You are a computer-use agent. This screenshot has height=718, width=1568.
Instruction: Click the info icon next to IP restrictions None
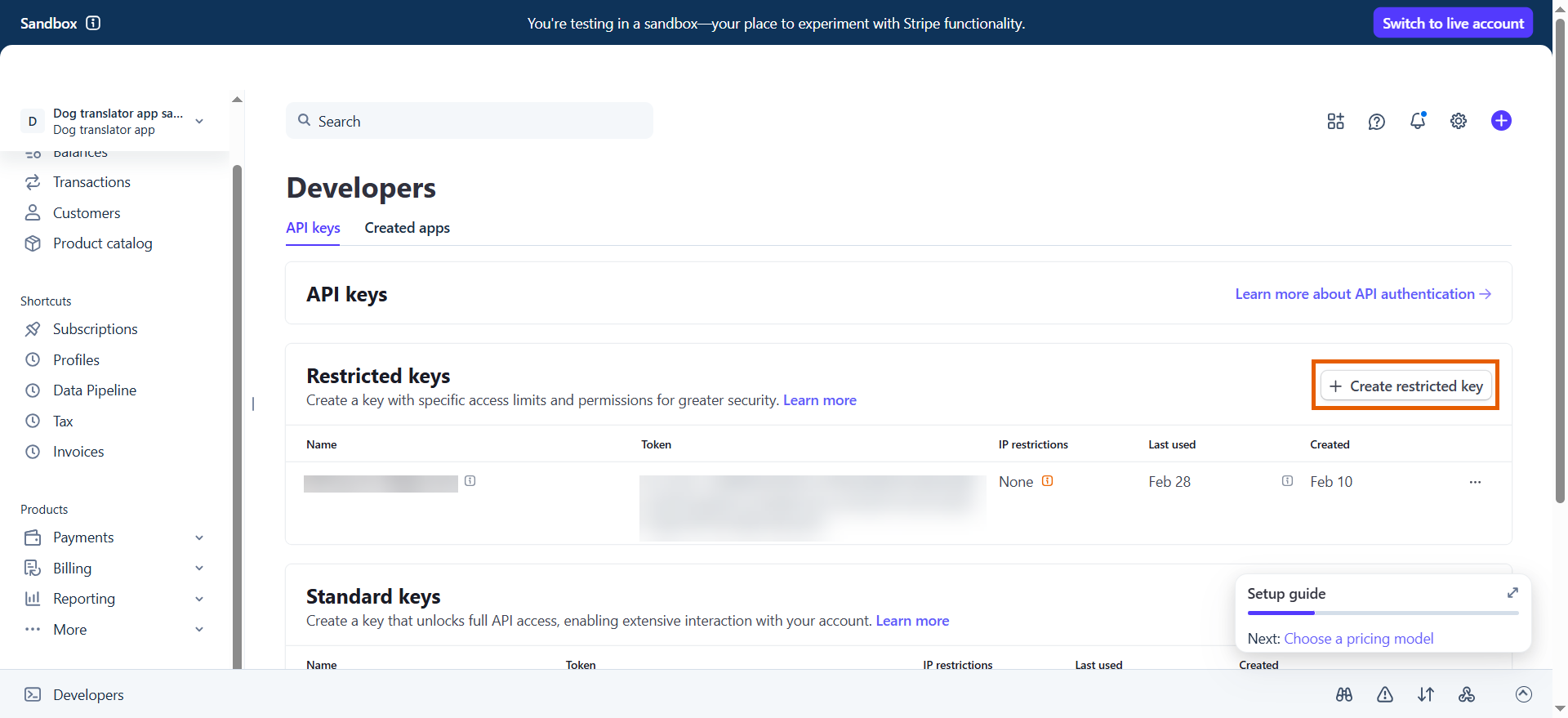pyautogui.click(x=1047, y=481)
